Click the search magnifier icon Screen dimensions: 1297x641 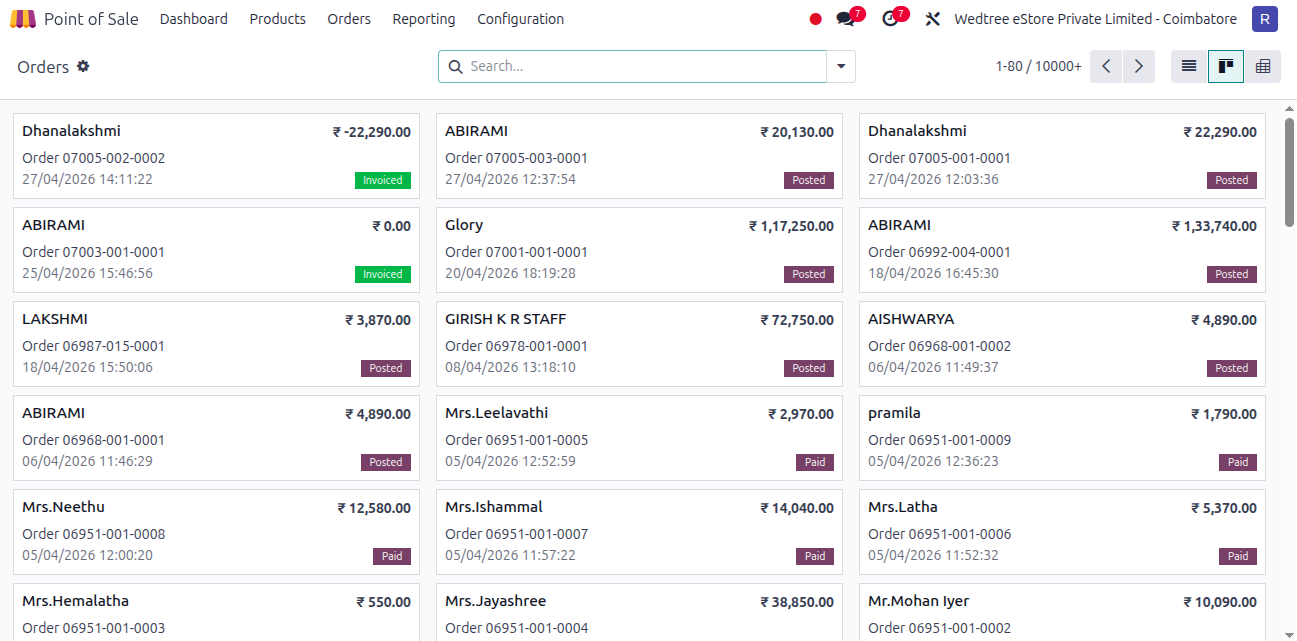tap(455, 67)
